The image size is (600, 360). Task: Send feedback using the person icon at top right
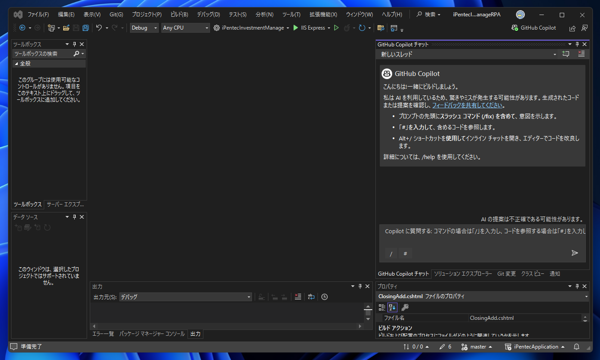click(x=584, y=28)
